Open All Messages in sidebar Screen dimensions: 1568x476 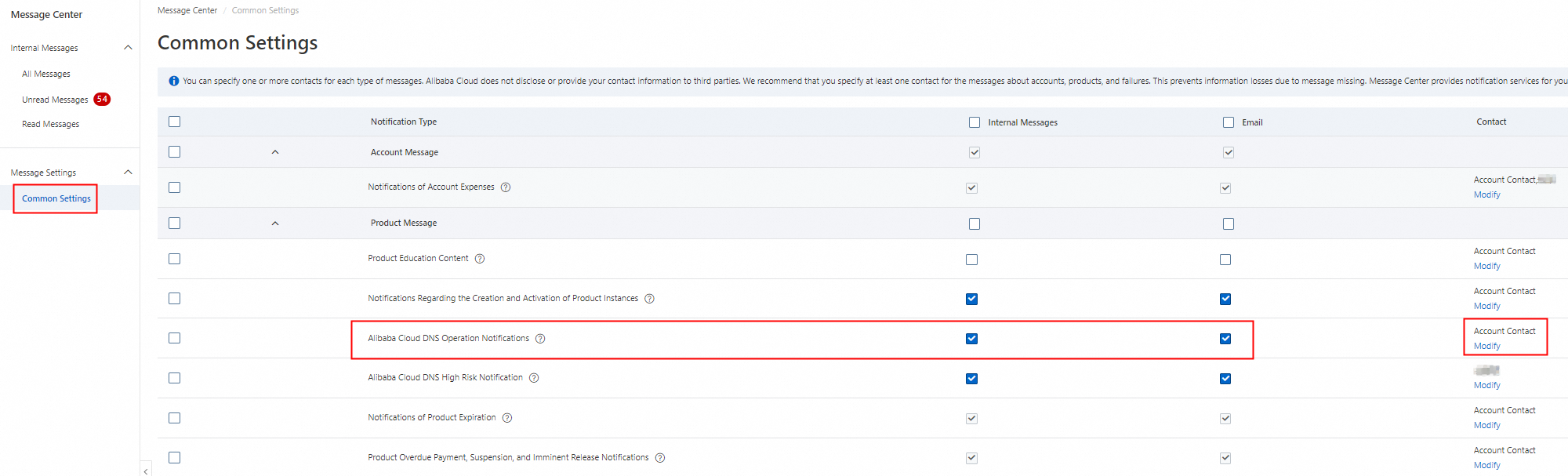click(46, 74)
